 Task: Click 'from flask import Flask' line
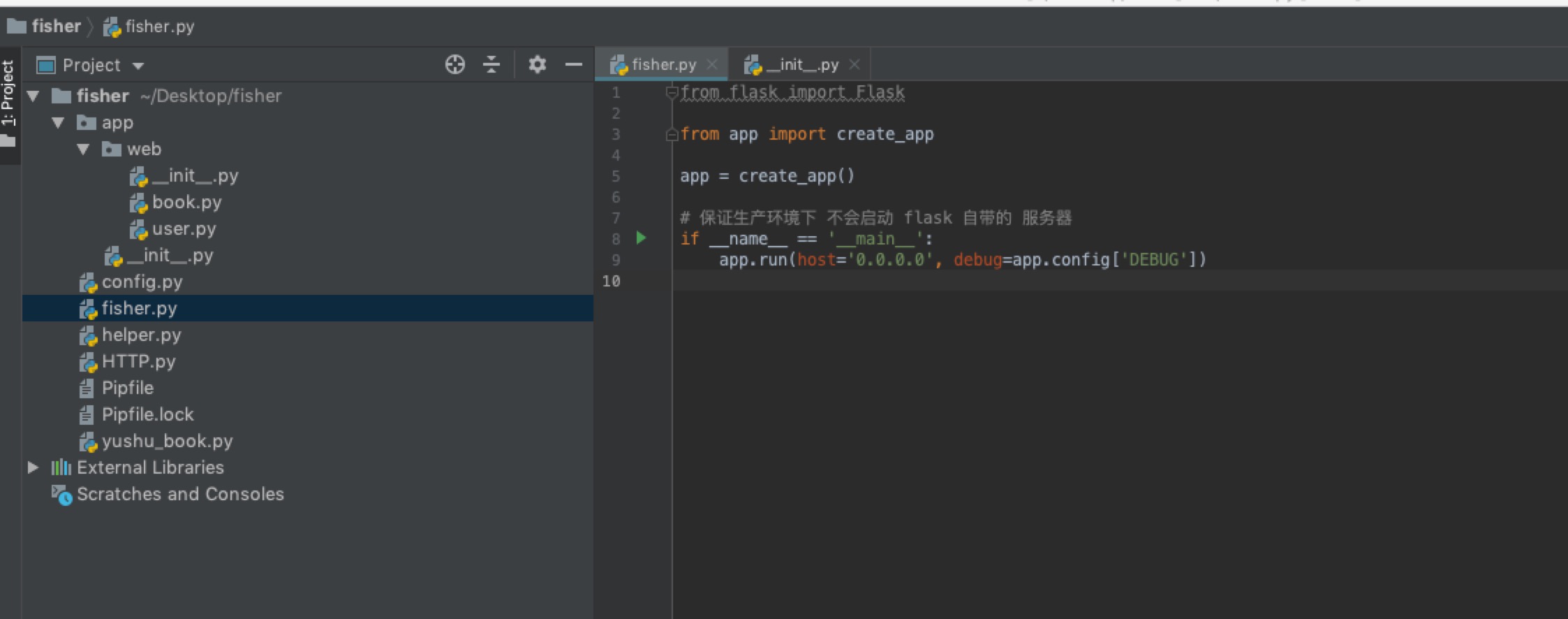[792, 92]
